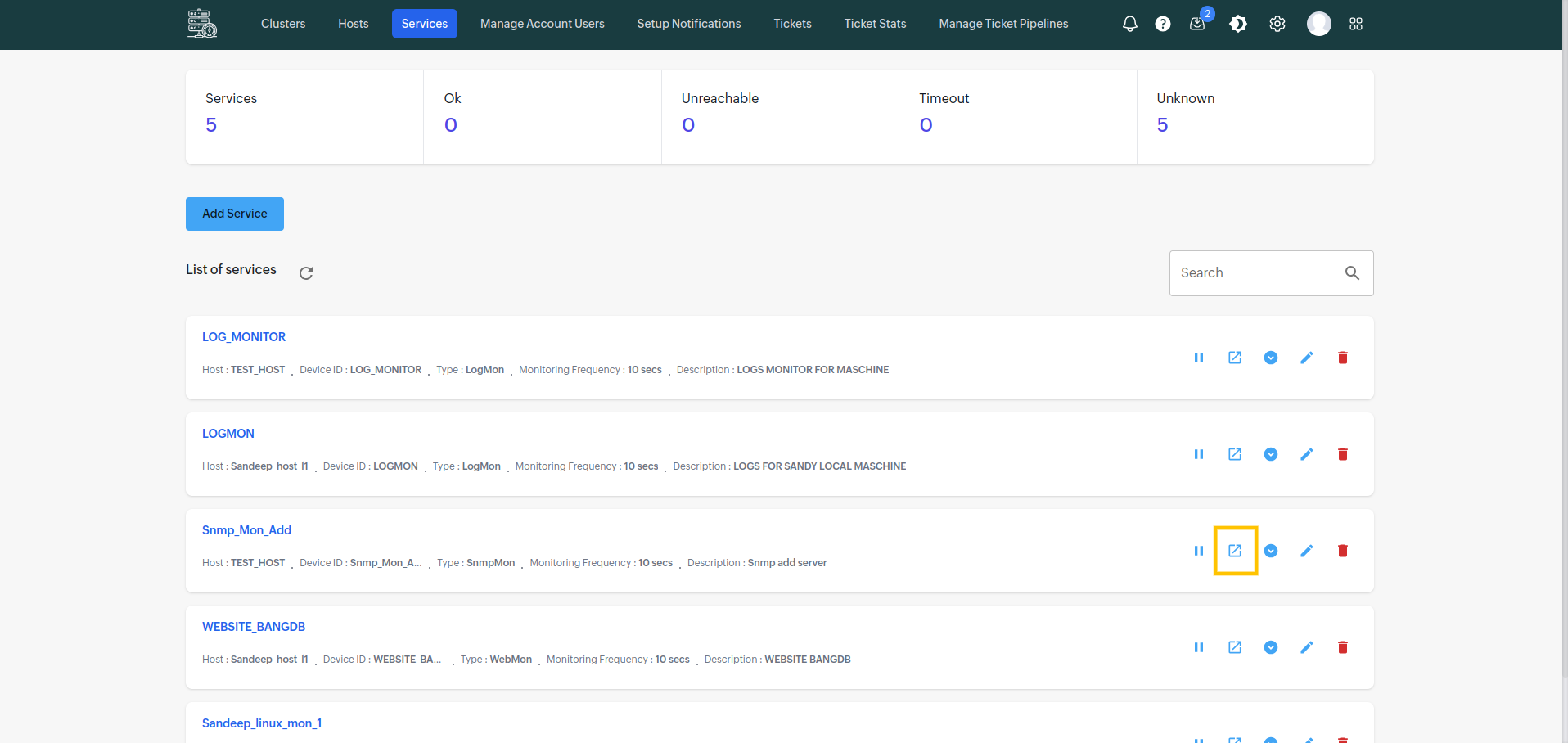Click description 'LOGS FOR SANDY LOCAL MASCHINE'
The height and width of the screenshot is (743, 1568).
click(x=819, y=466)
